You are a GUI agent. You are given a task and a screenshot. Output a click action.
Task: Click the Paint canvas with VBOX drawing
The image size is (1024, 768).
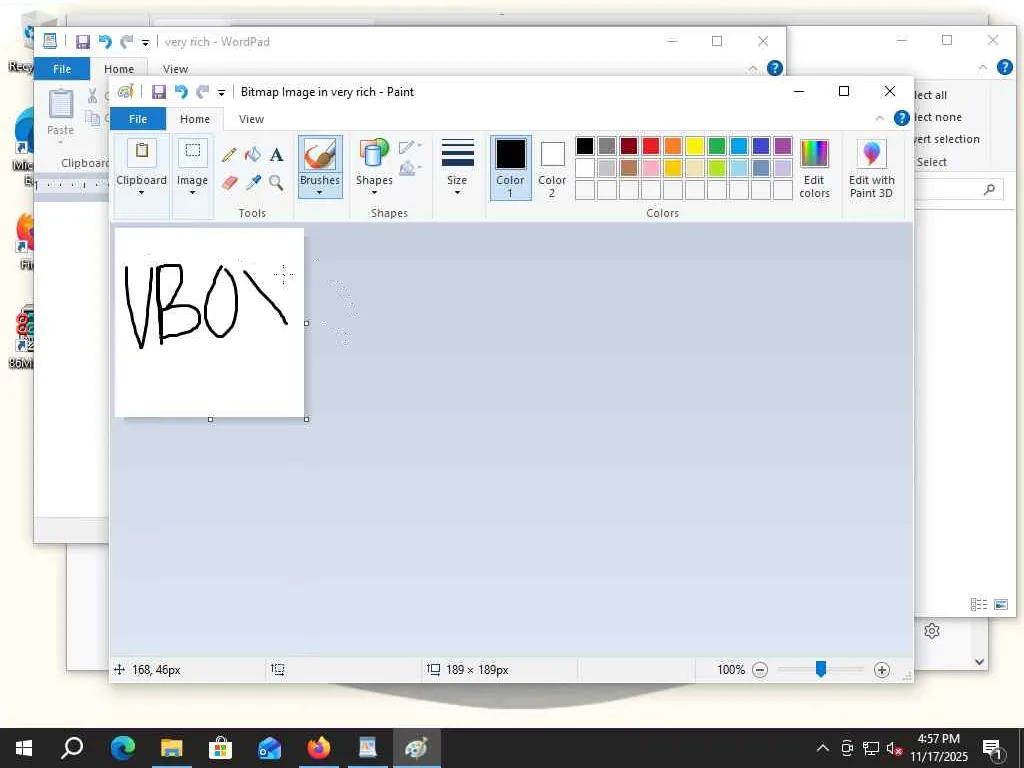(209, 323)
